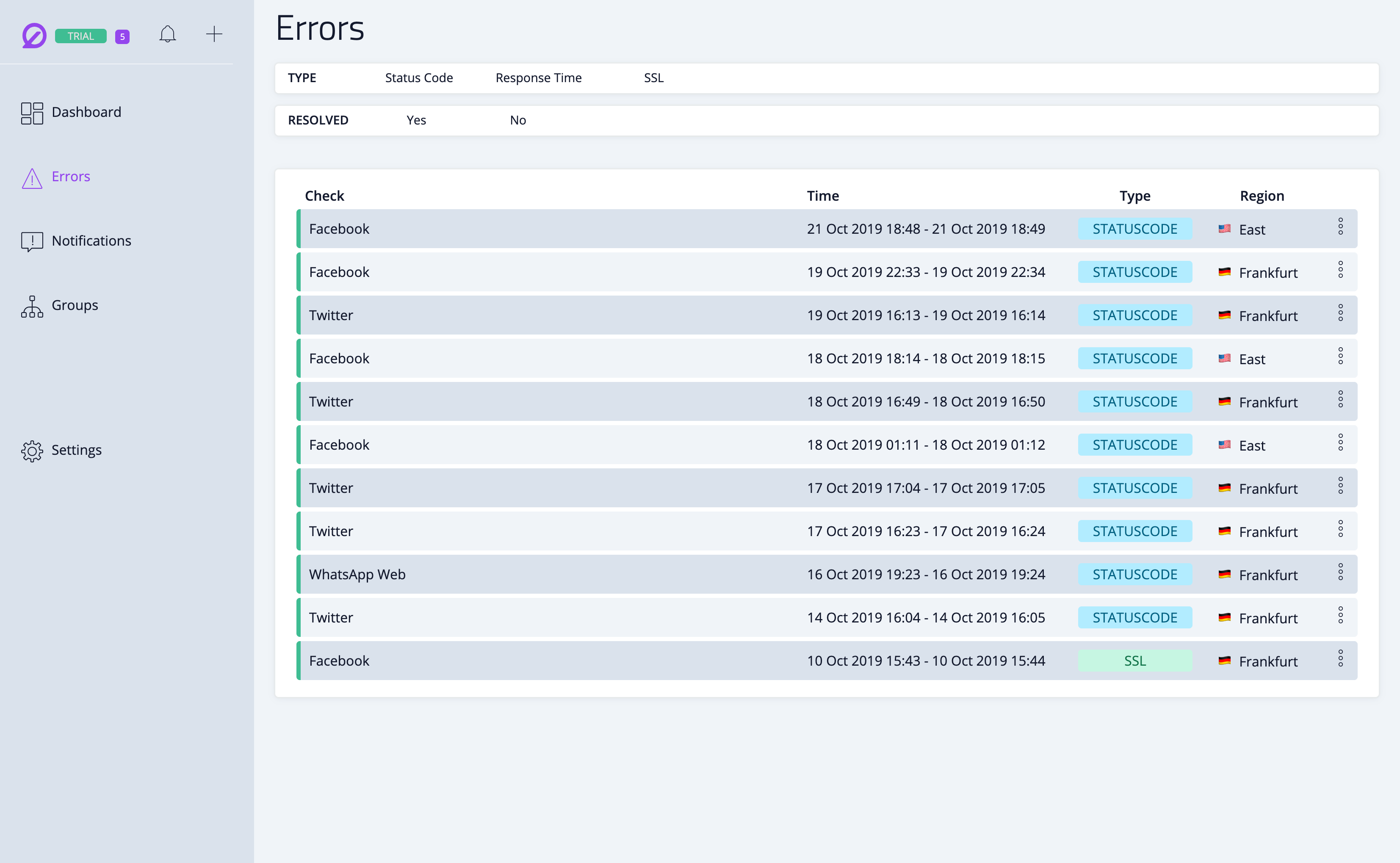Click the Notifications speech bubble icon

click(32, 241)
